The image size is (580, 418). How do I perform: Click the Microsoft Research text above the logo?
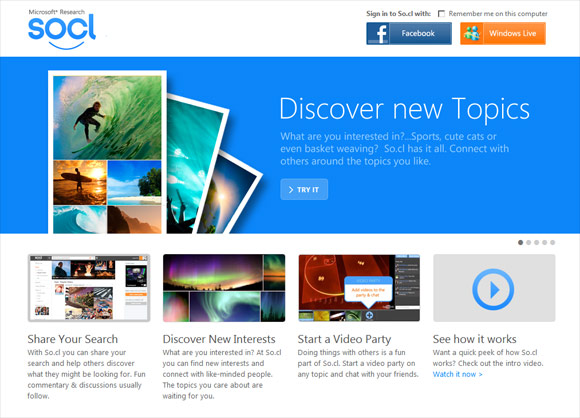[x=57, y=12]
